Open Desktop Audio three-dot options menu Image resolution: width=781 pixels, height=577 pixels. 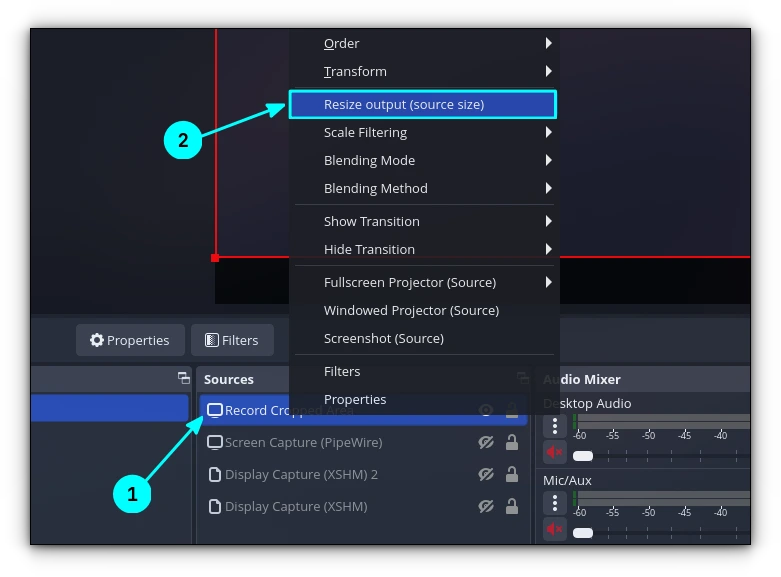[554, 426]
